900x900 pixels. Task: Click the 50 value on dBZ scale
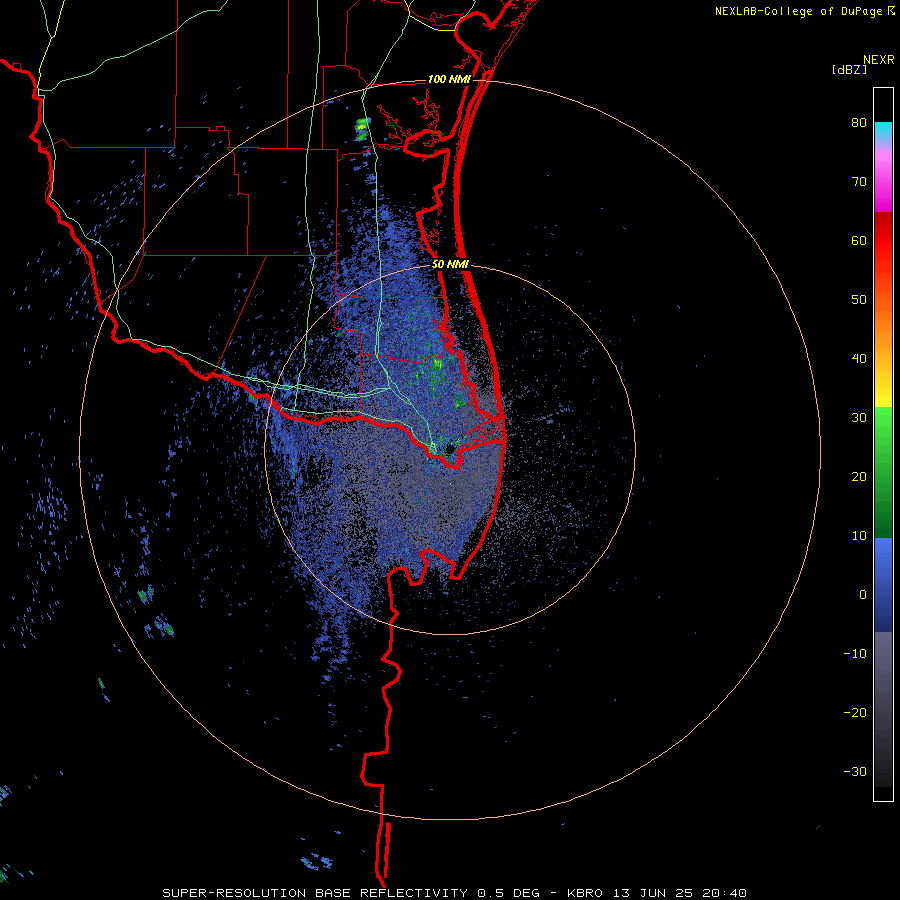pos(859,300)
